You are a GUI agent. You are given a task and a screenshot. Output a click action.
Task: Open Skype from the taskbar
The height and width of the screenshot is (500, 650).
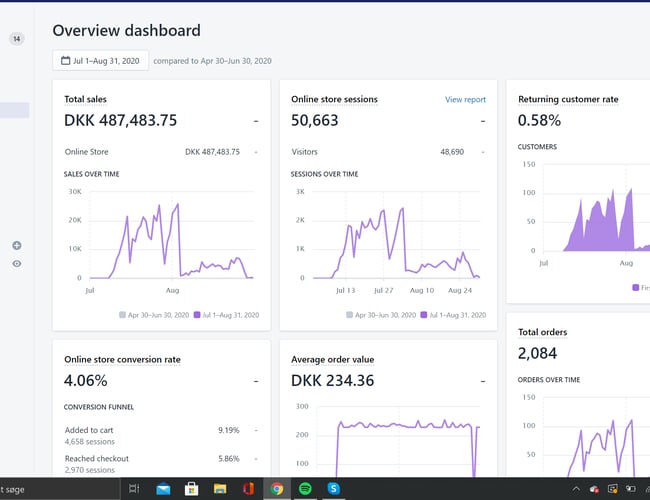click(x=334, y=488)
